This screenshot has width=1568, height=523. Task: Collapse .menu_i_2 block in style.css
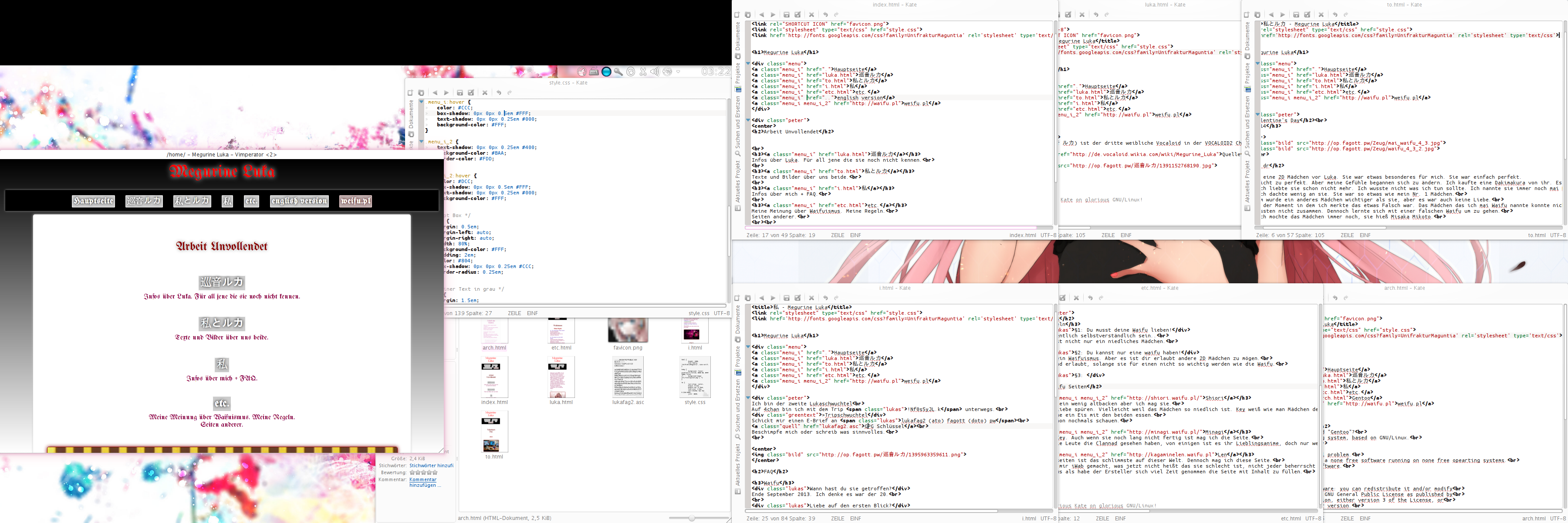pos(421,142)
